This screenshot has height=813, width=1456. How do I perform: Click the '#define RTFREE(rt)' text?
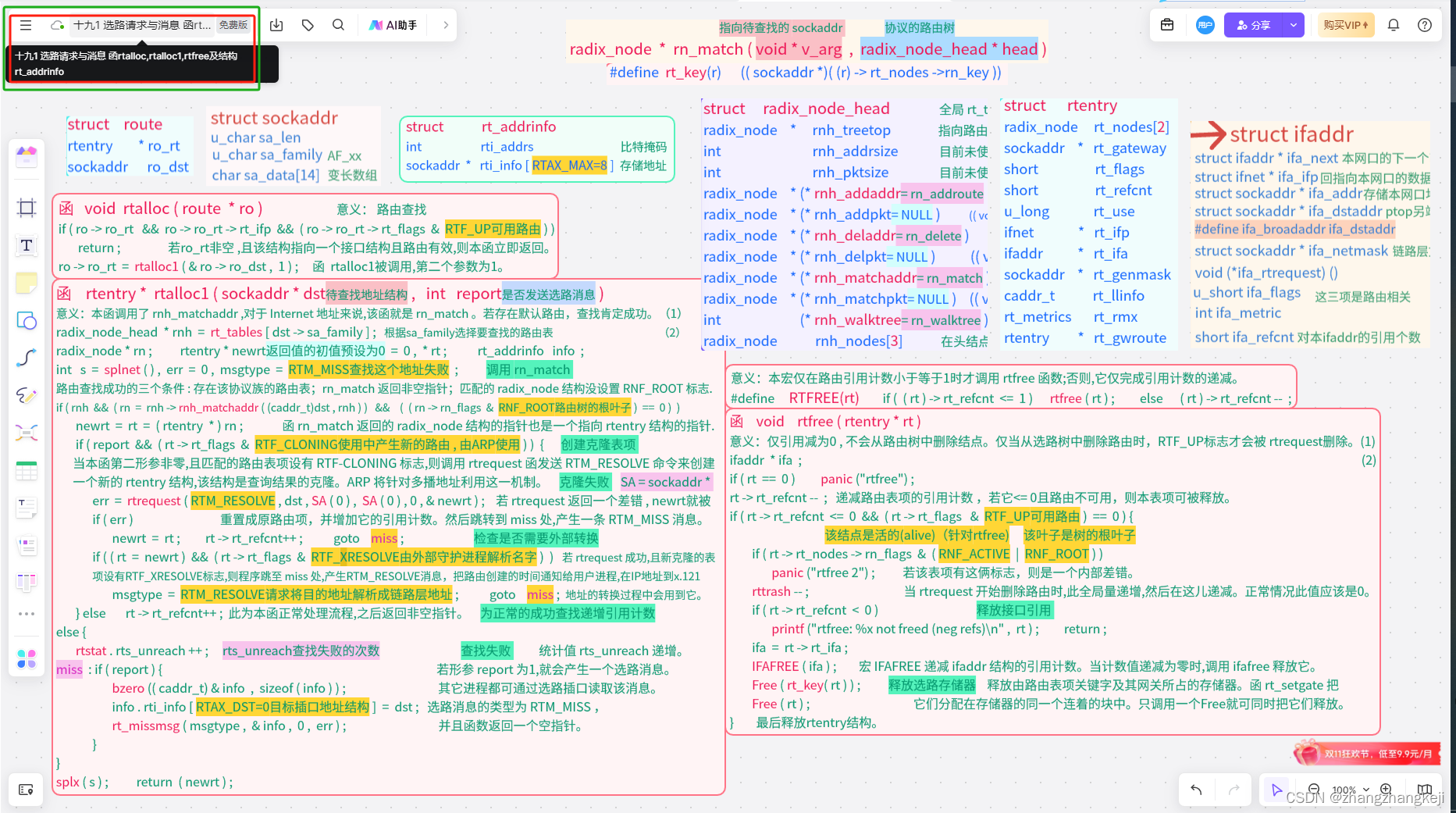coord(795,398)
